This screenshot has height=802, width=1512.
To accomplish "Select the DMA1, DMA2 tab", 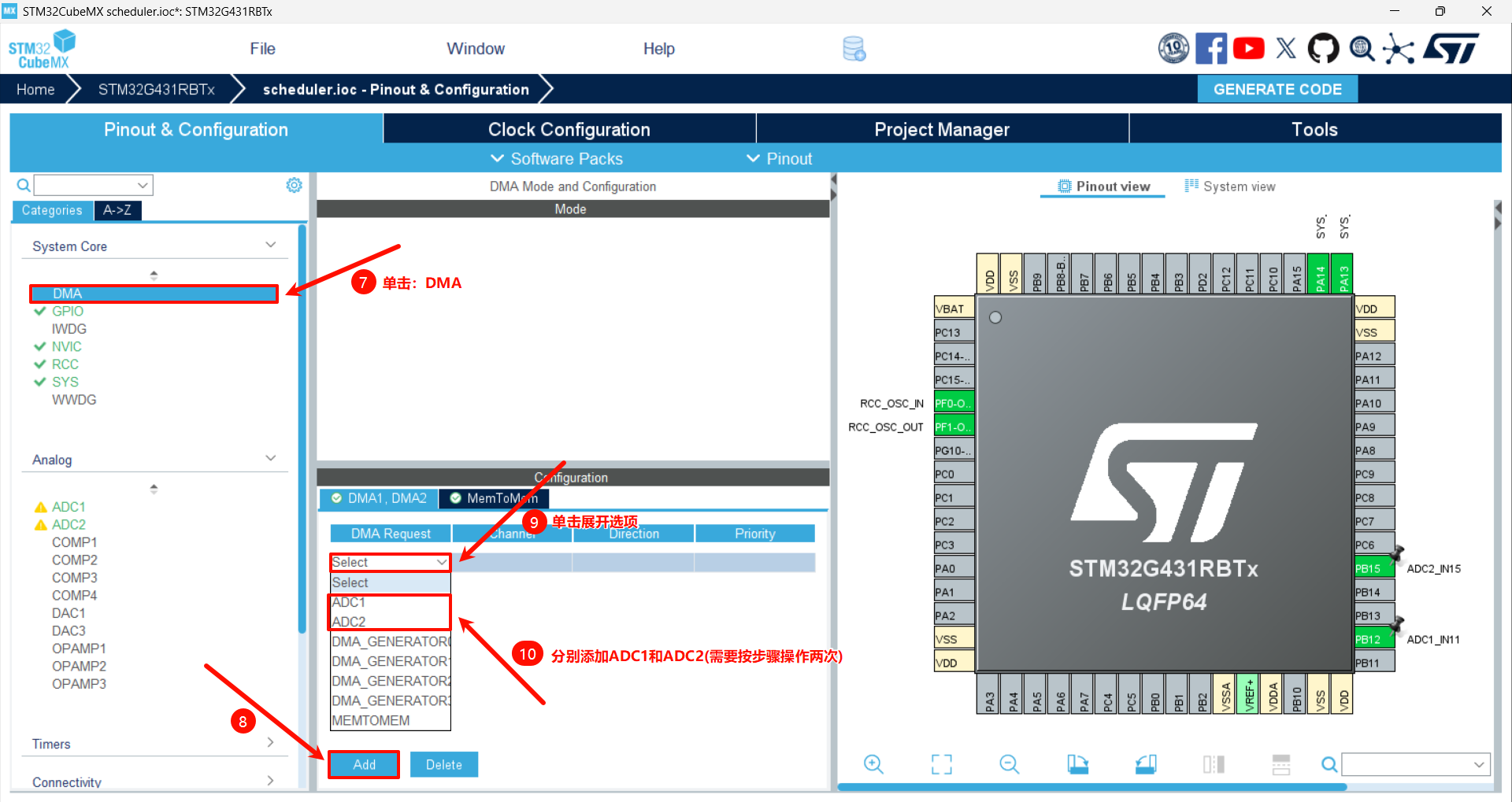I will click(379, 498).
